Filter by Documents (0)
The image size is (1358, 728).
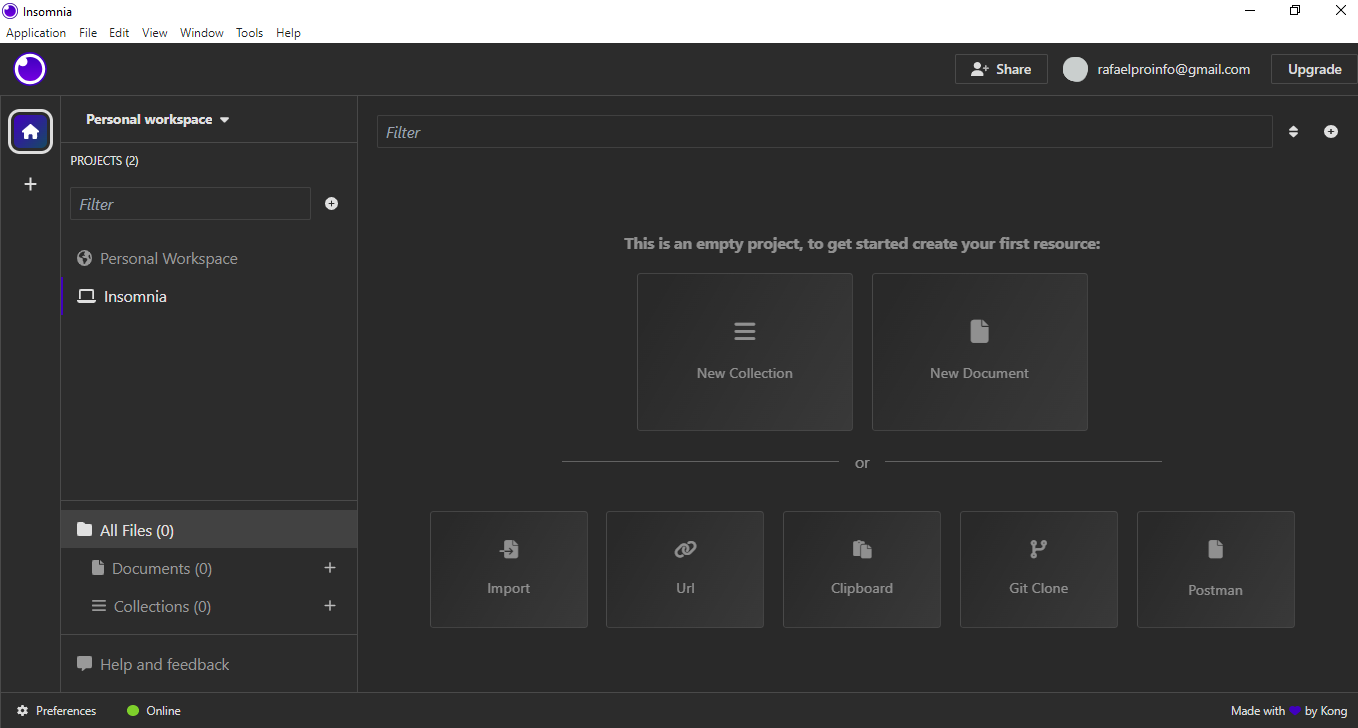[x=152, y=568]
